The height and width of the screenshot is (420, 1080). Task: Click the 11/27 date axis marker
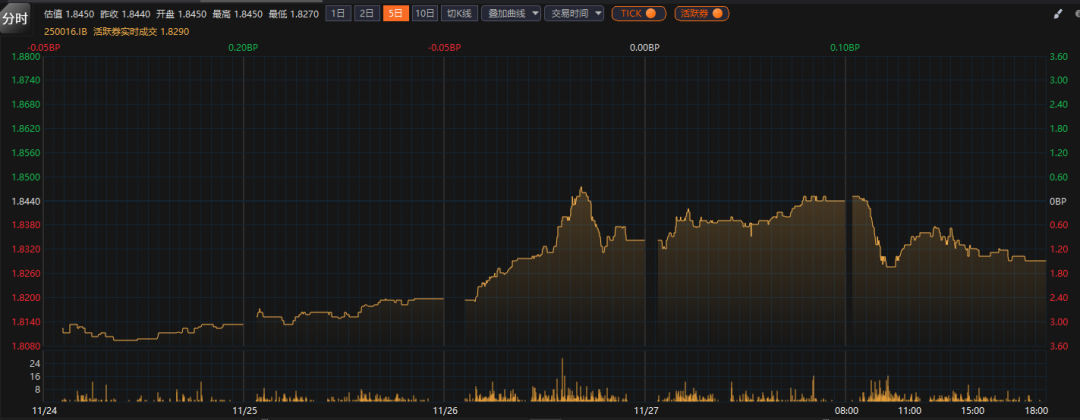point(646,410)
